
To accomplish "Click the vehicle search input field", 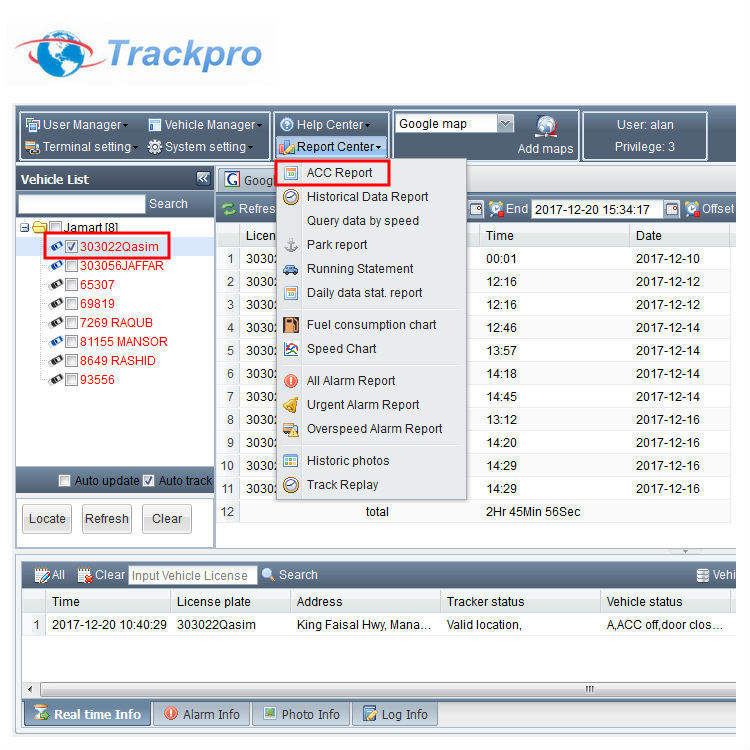I will [x=81, y=204].
